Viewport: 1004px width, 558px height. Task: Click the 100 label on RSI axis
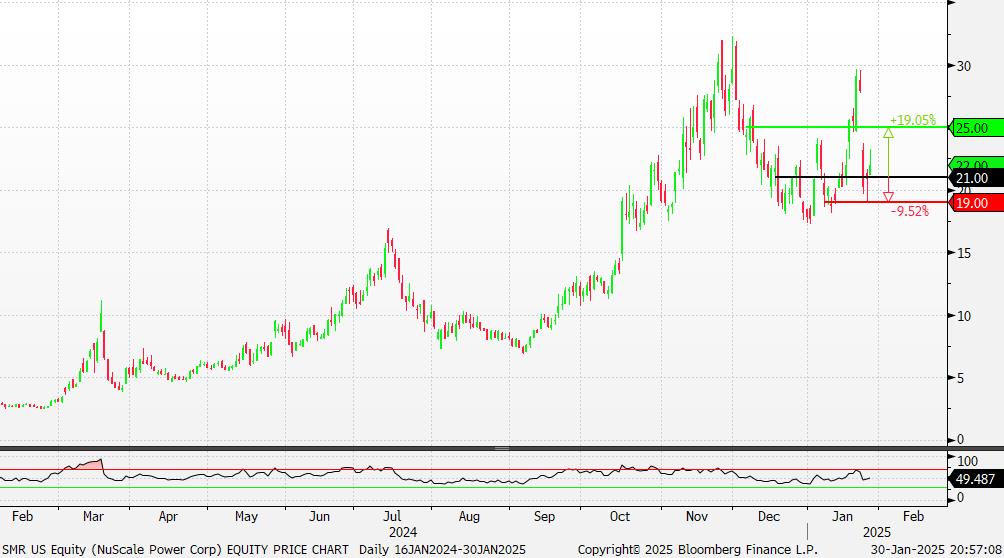[968, 461]
